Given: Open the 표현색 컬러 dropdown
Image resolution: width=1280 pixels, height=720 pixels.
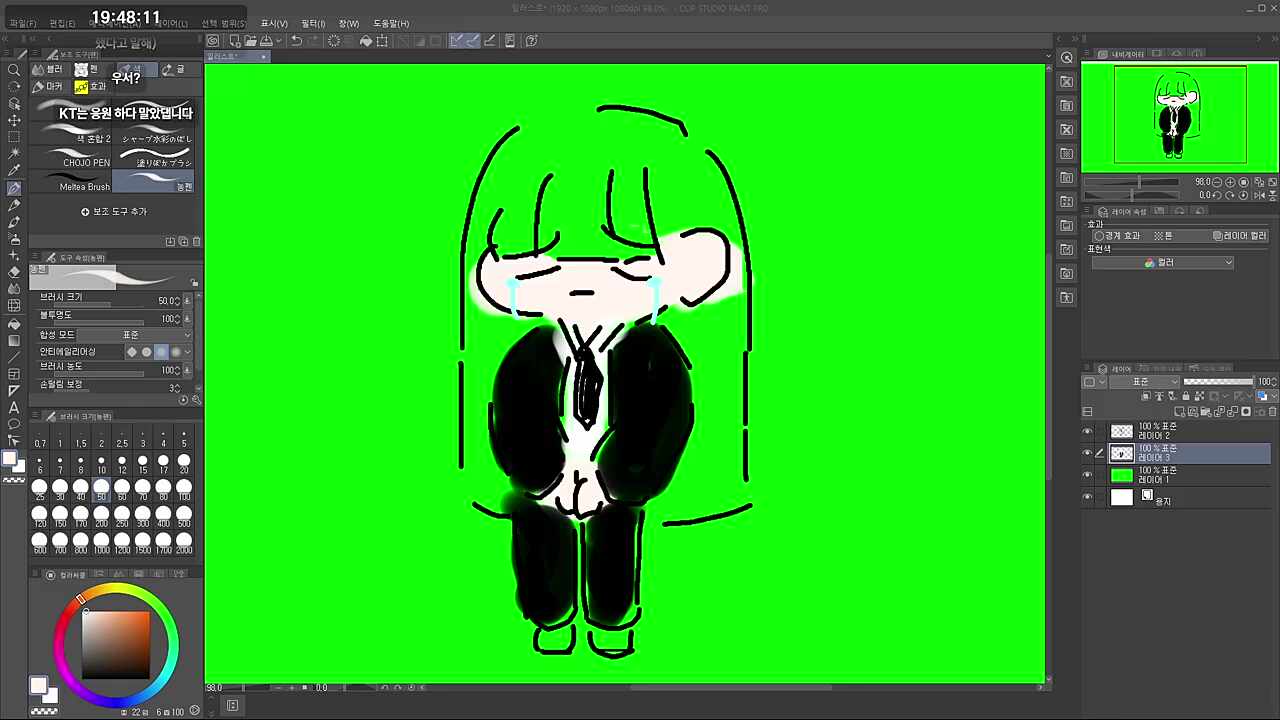Looking at the screenshot, I should point(1162,263).
